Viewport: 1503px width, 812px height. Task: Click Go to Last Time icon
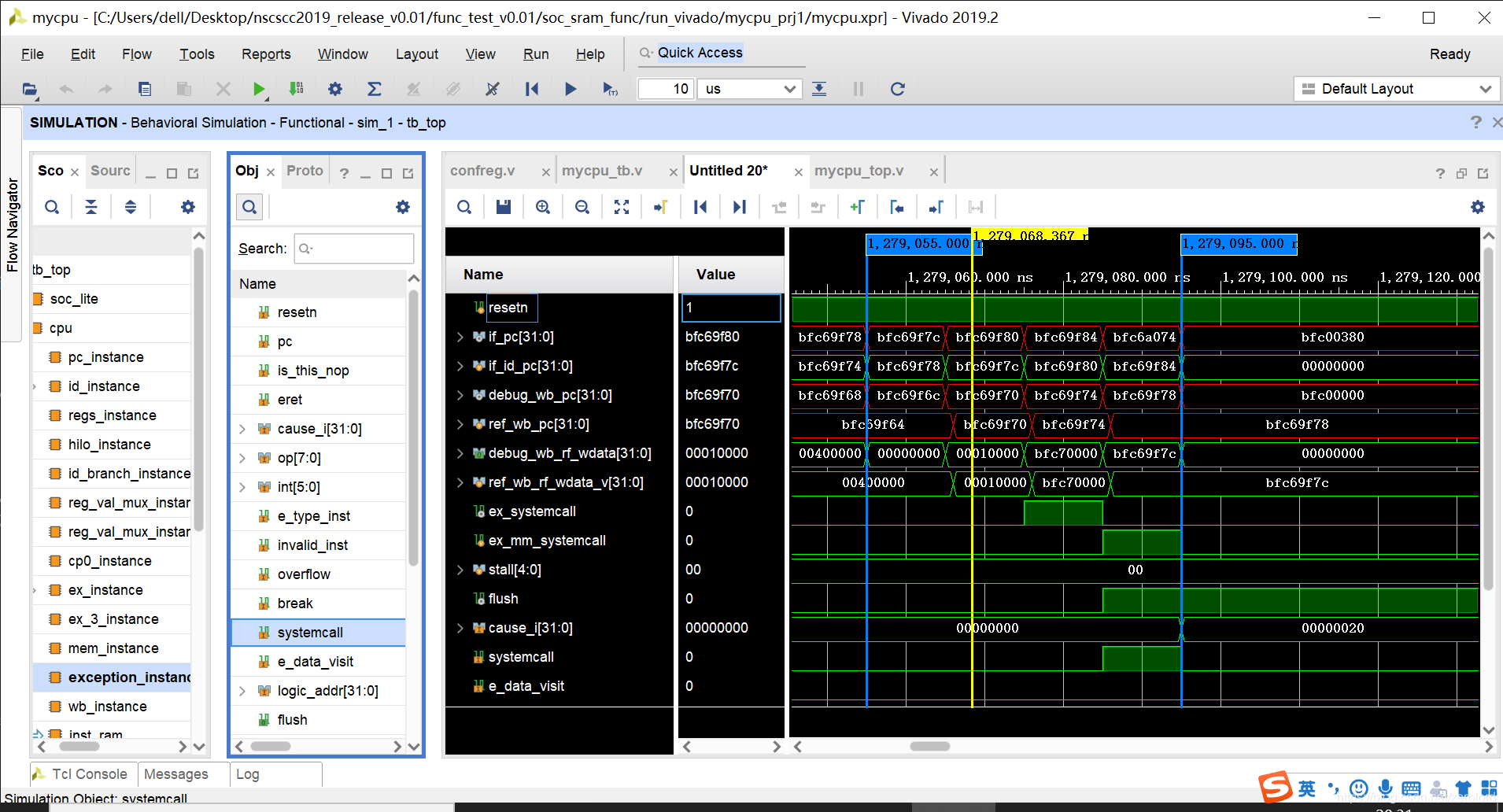[740, 207]
